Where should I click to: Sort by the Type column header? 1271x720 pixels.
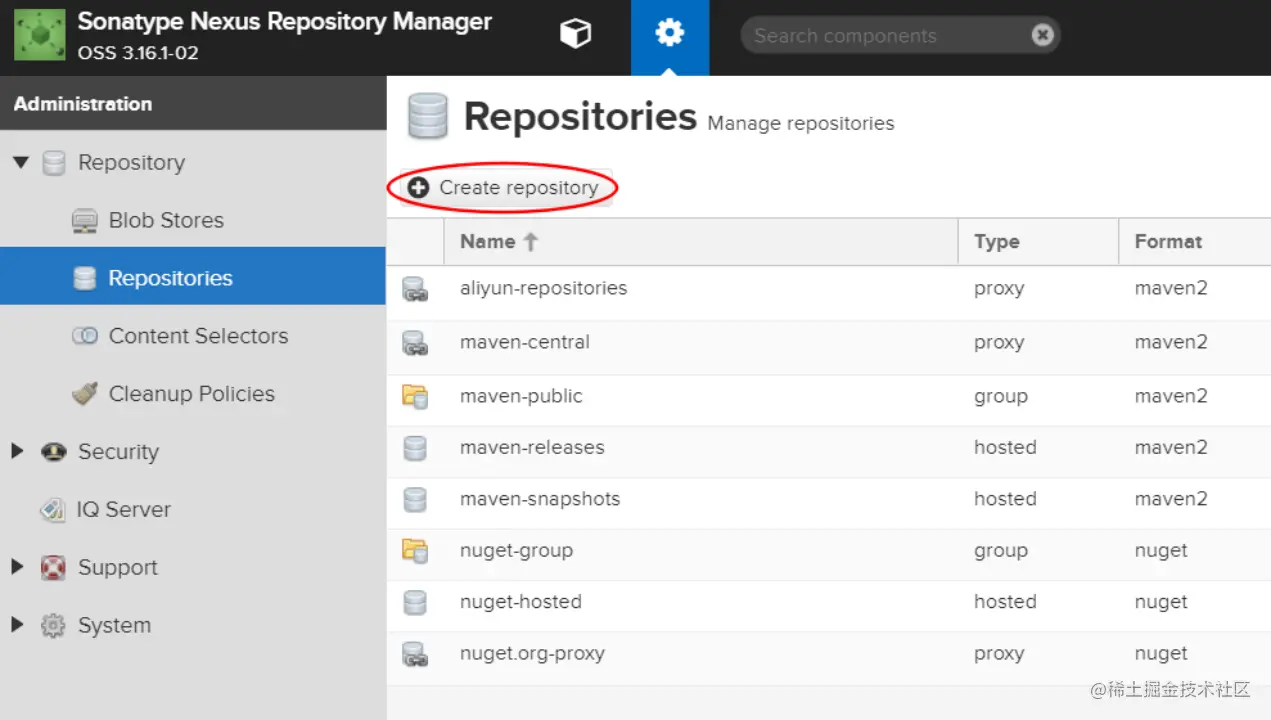(x=1038, y=241)
